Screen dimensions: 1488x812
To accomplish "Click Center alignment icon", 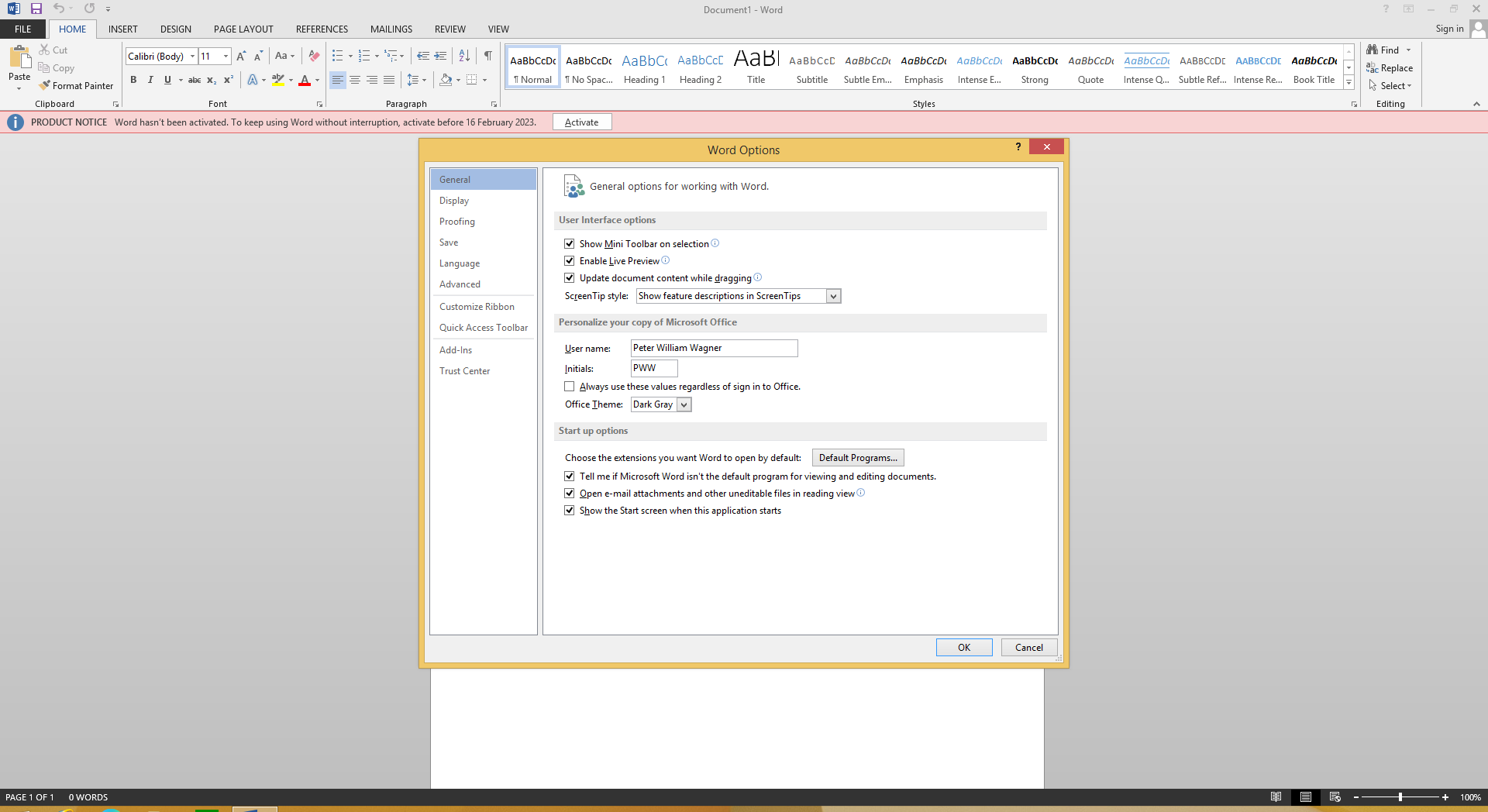I will [355, 80].
